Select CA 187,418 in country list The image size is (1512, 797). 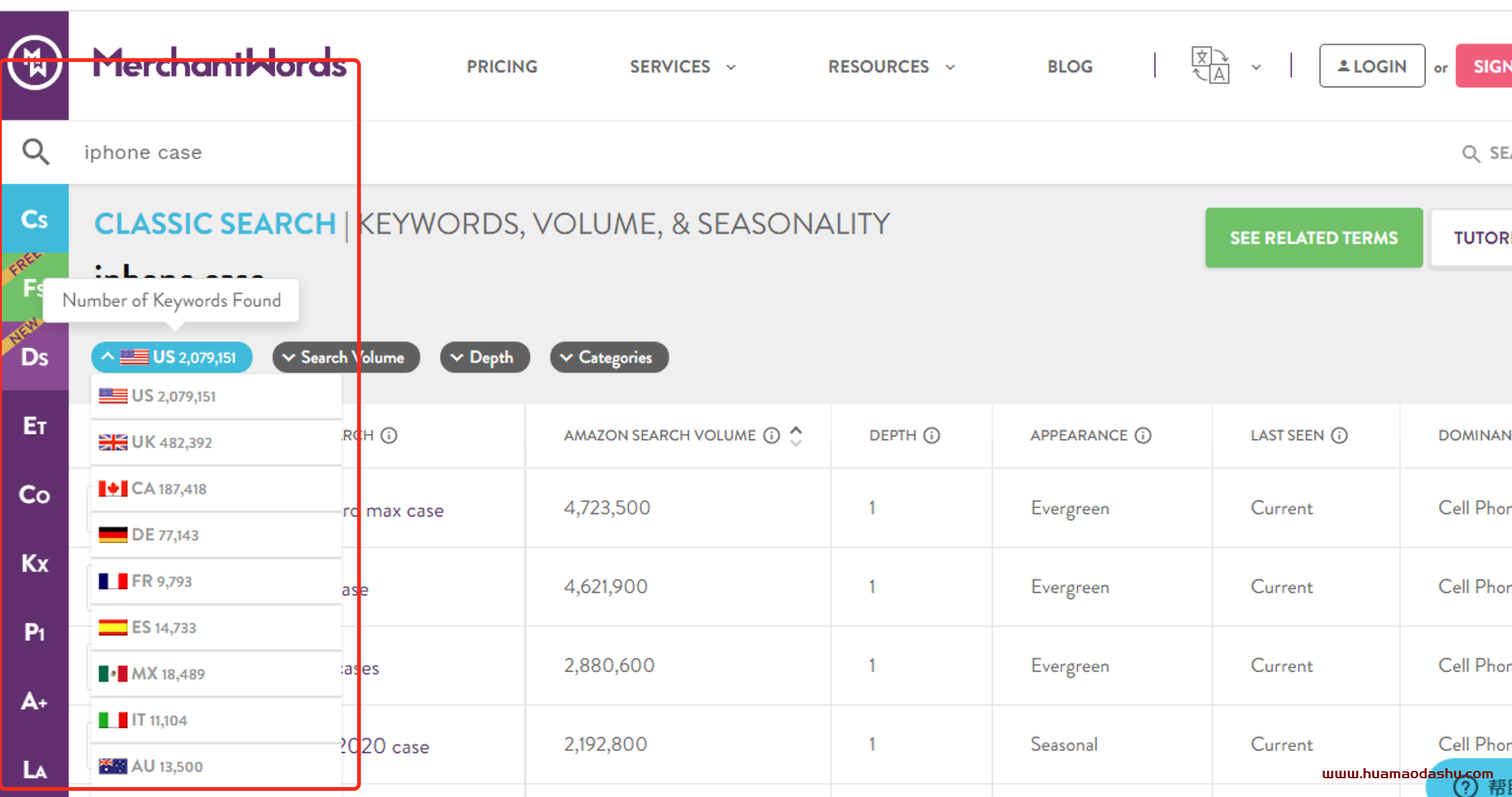(216, 489)
